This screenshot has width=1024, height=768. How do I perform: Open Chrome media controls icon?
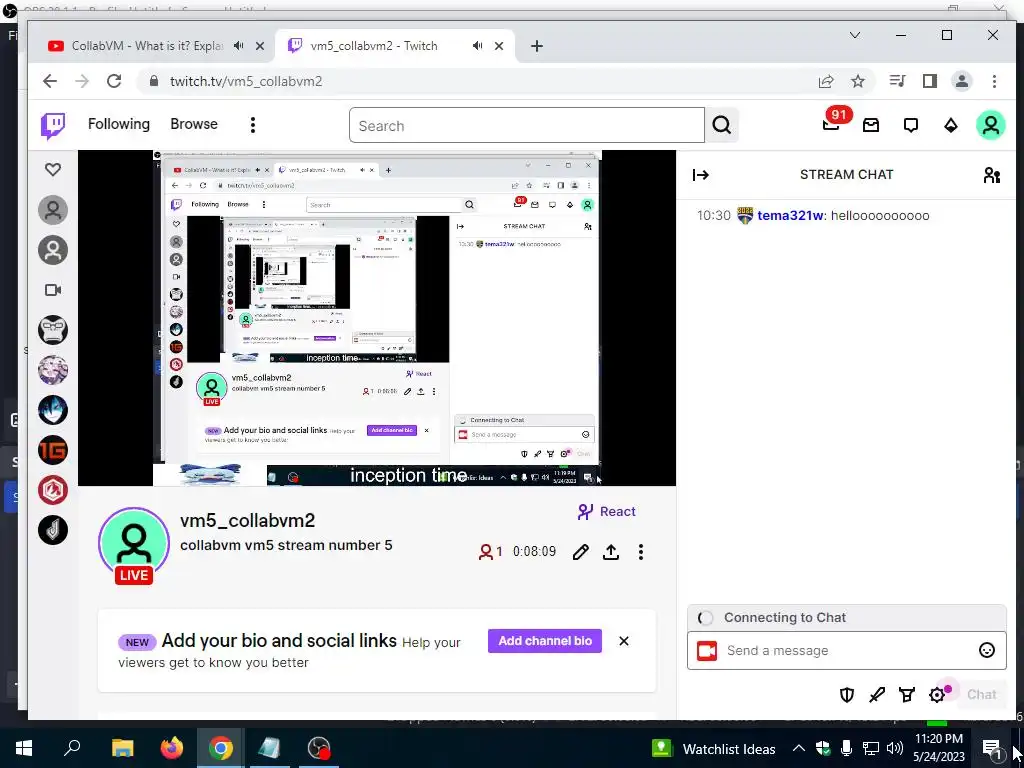[897, 81]
